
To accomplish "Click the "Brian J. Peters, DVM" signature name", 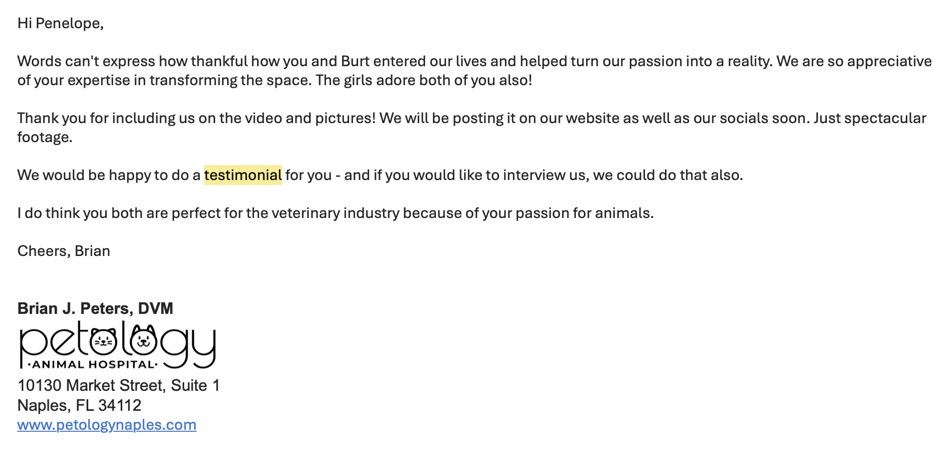I will click(x=95, y=308).
